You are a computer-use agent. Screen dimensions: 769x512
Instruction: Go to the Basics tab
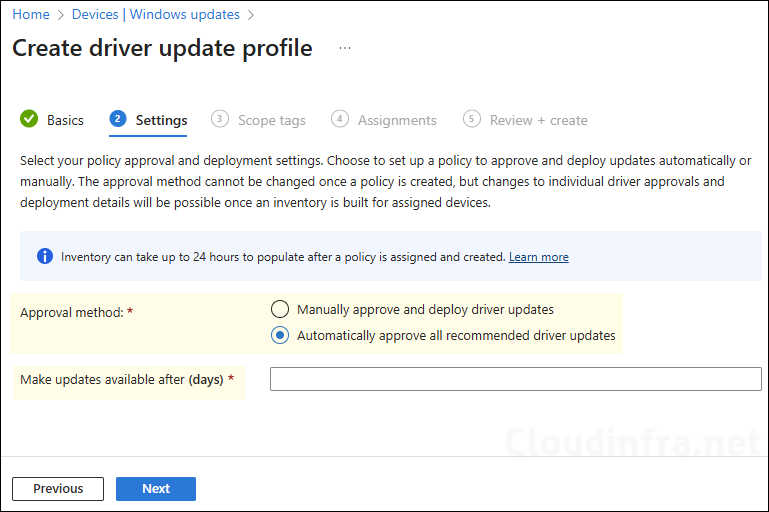(x=65, y=120)
